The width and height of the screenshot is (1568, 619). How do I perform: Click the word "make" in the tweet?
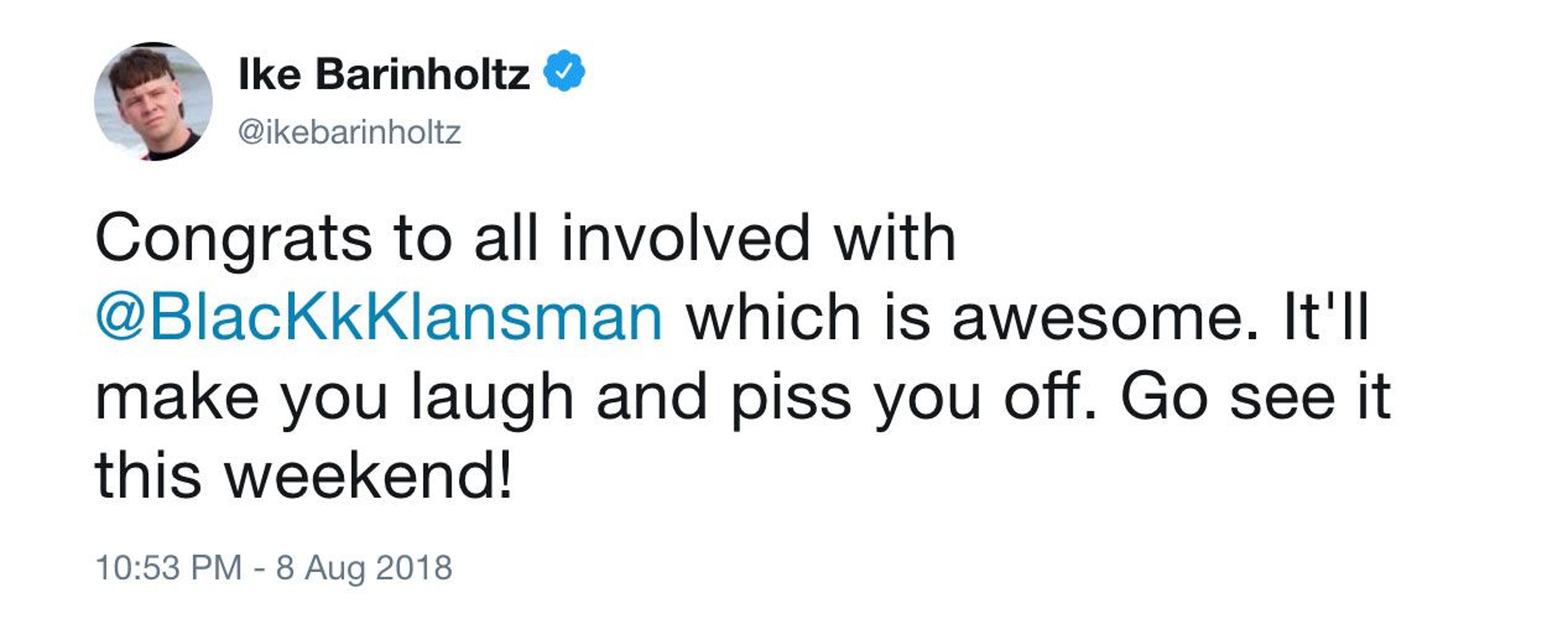[x=177, y=397]
